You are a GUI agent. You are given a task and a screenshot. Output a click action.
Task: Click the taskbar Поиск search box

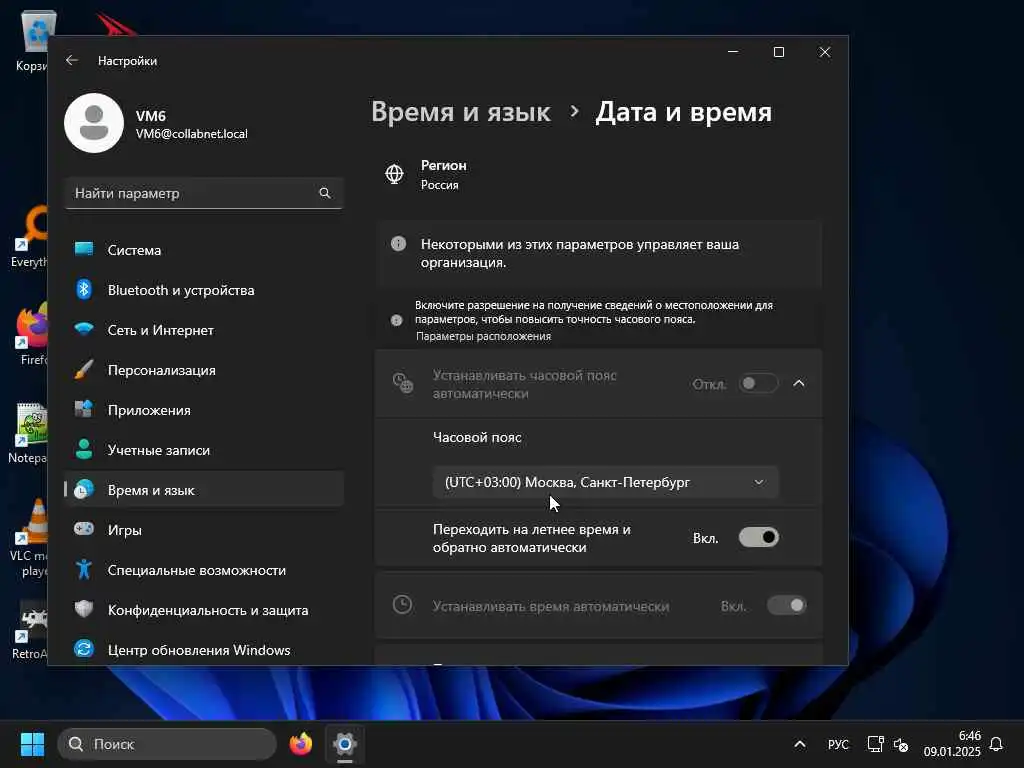(167, 744)
